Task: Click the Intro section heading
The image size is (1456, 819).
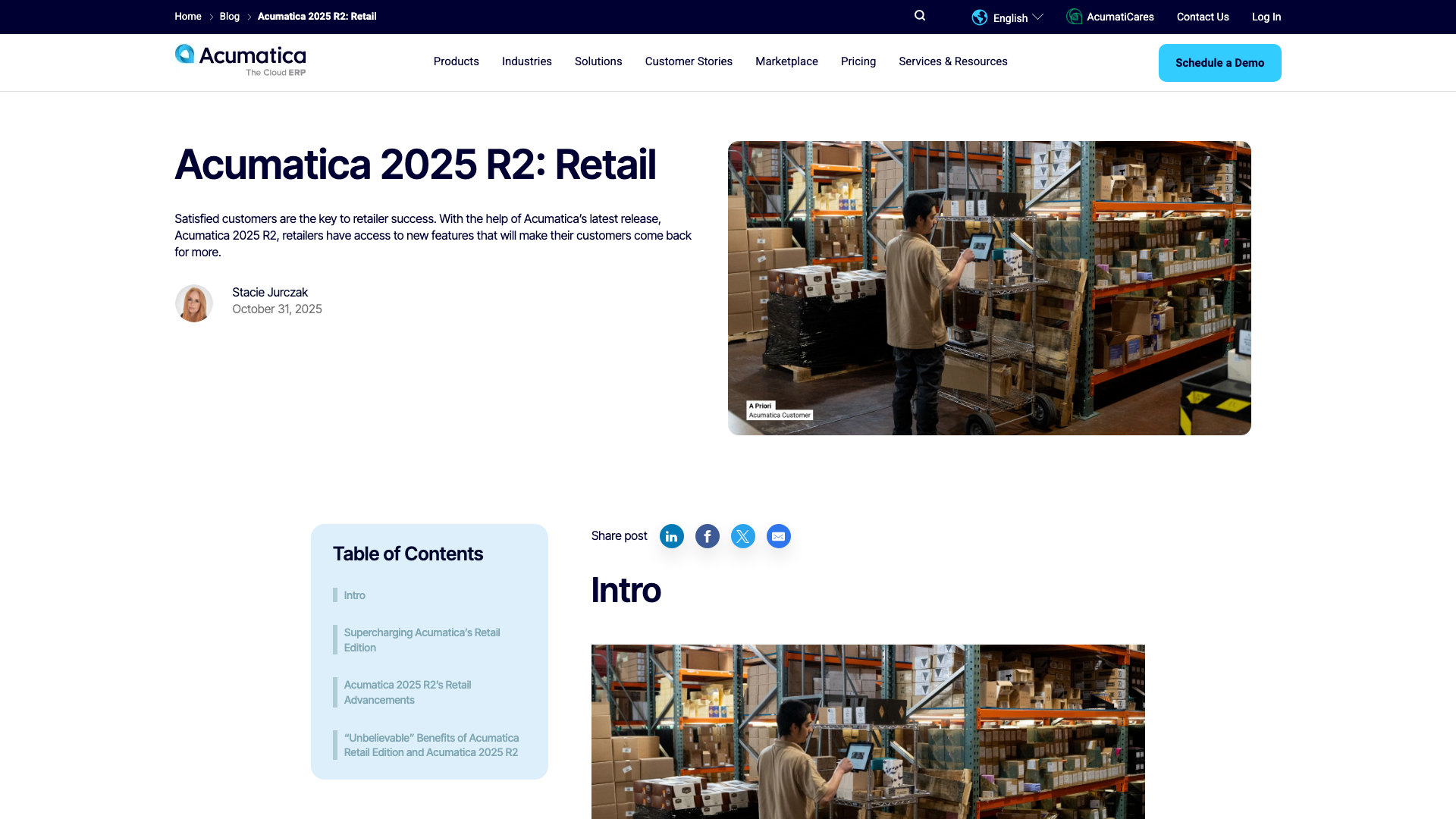Action: [626, 590]
